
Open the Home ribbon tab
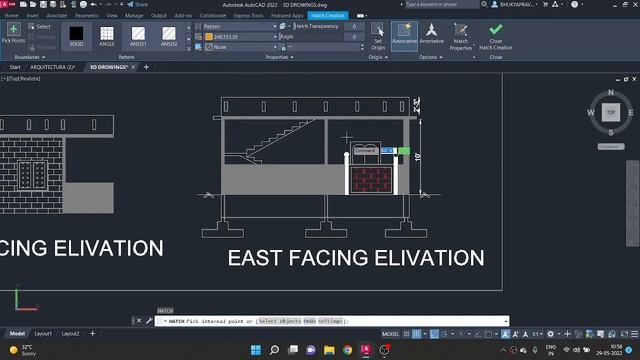tap(11, 16)
